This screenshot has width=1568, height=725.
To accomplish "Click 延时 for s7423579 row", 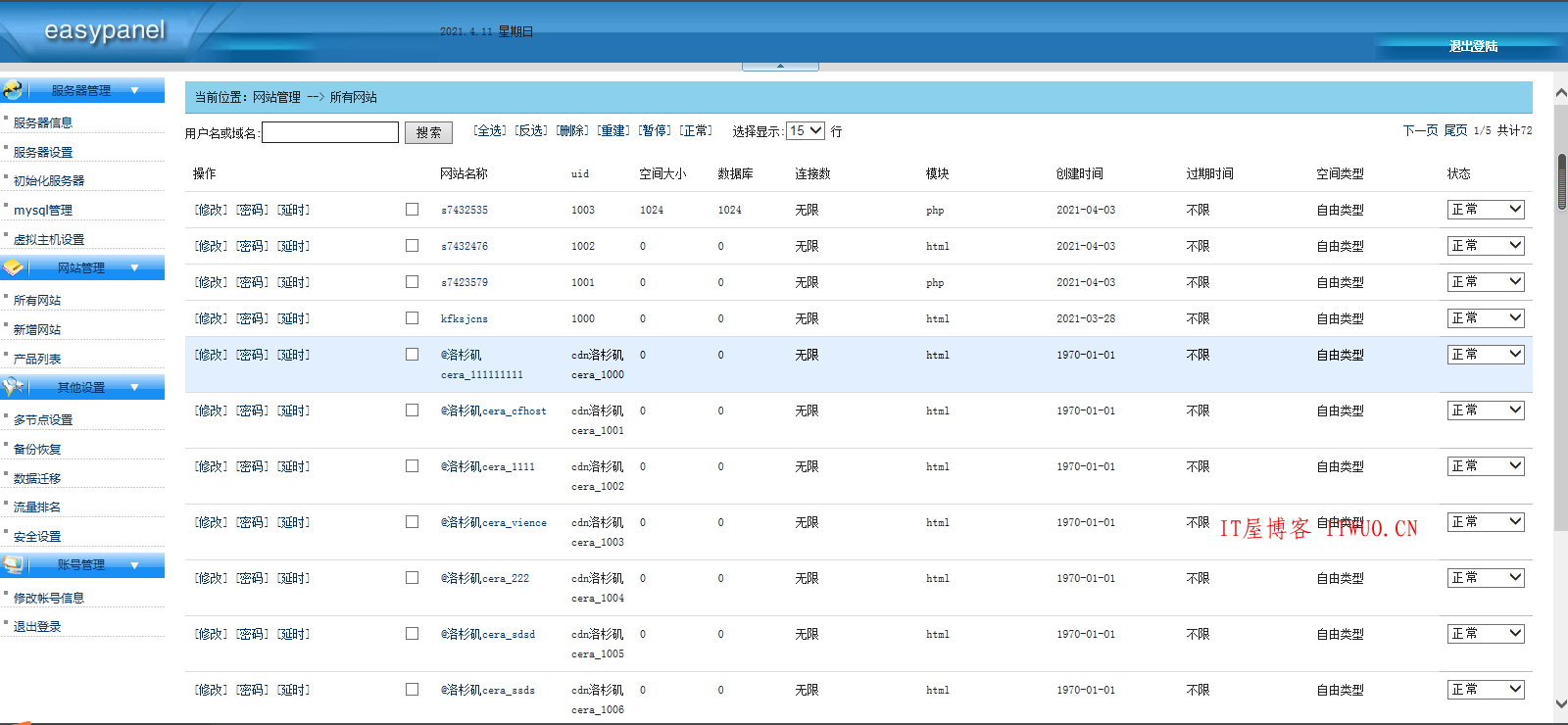I will [293, 282].
